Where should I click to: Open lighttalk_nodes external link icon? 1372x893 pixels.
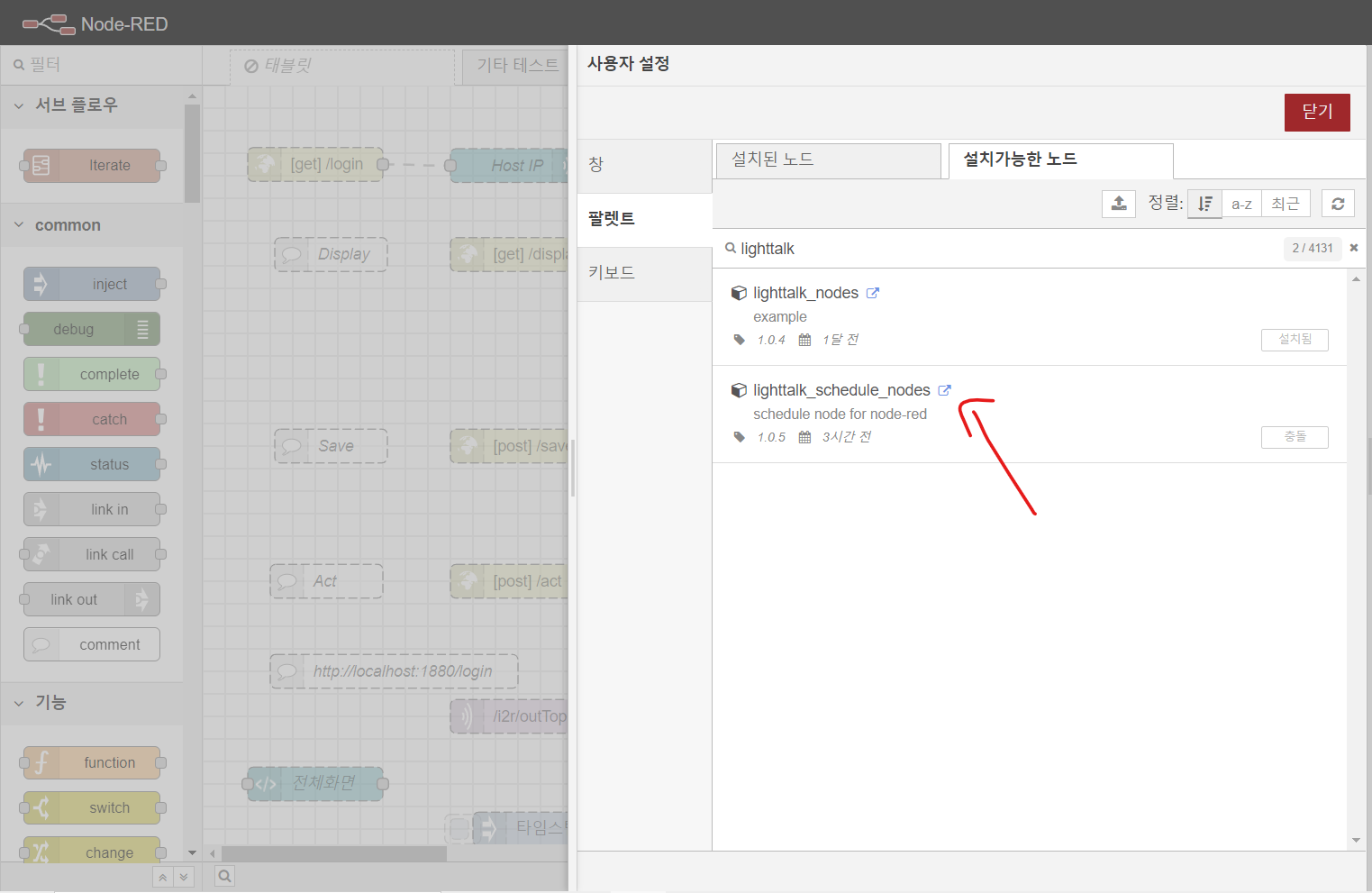[x=872, y=293]
